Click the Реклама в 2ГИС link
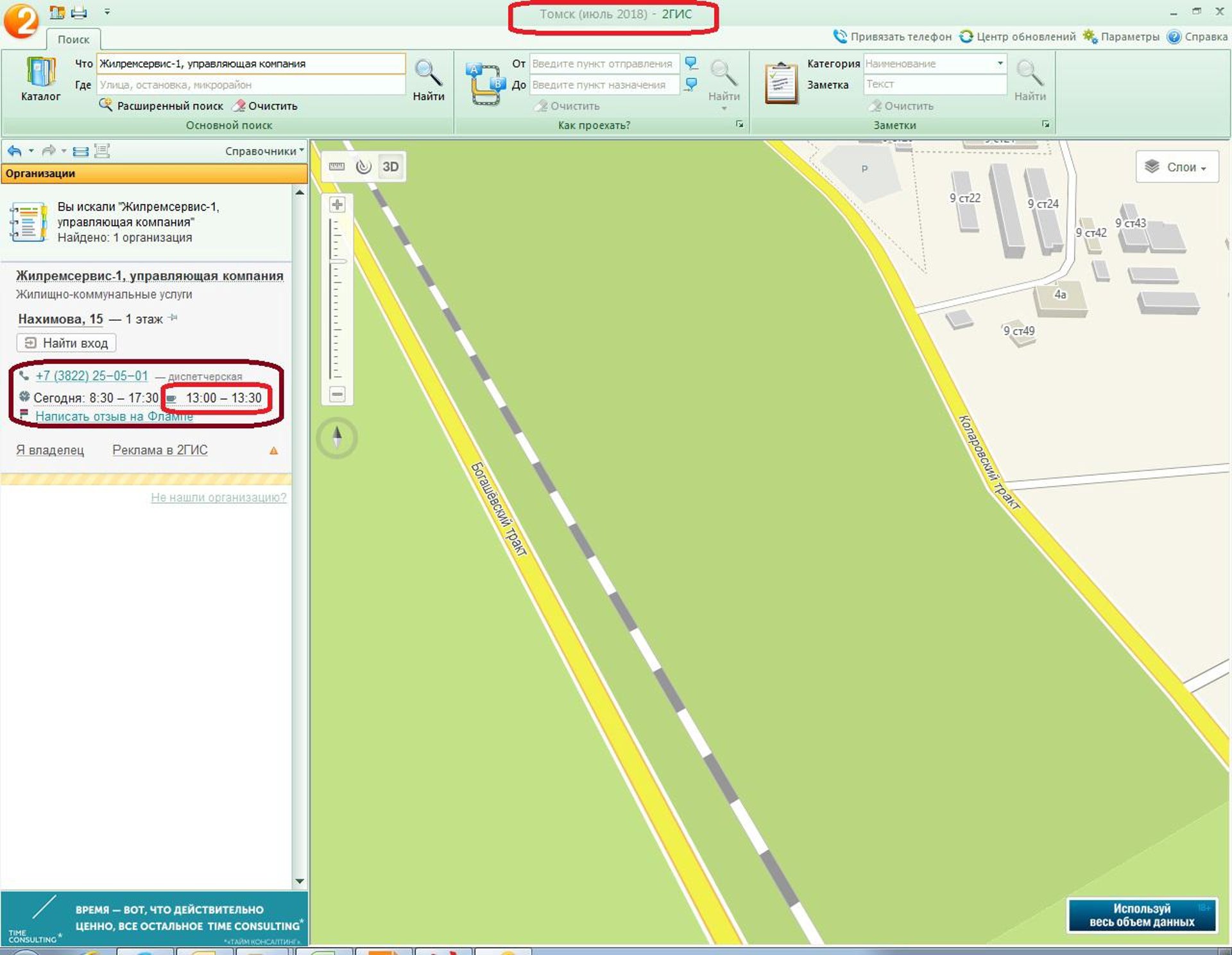This screenshot has width=1232, height=955. point(160,450)
